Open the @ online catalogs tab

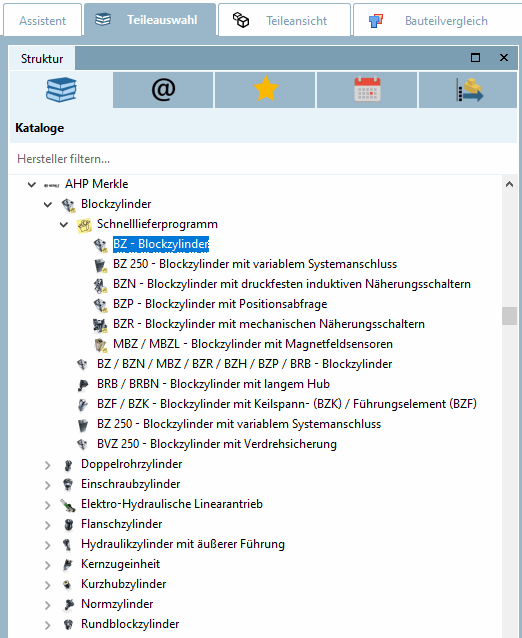point(163,90)
